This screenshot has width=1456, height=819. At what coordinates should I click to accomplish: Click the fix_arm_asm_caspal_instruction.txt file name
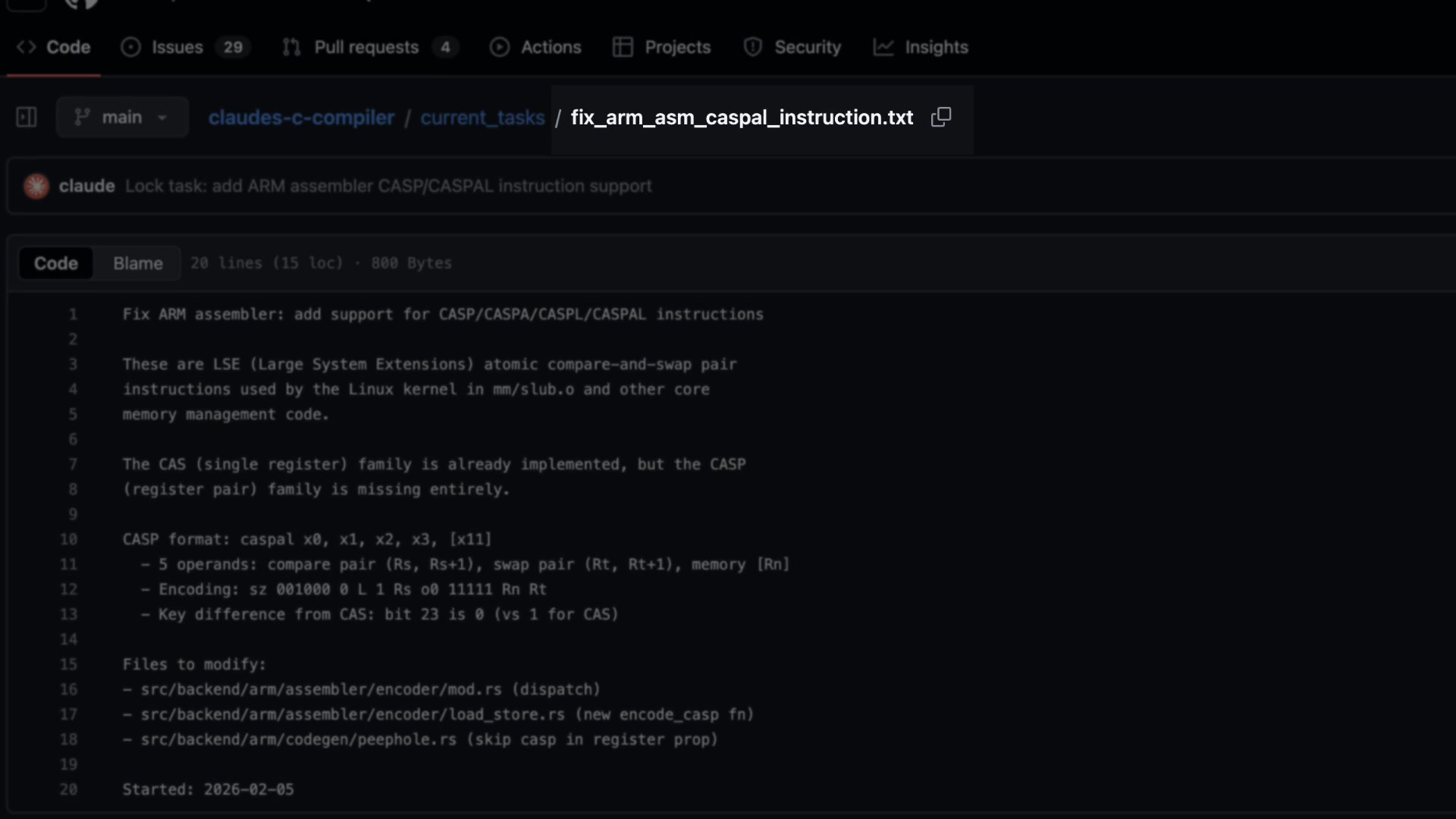pos(742,118)
